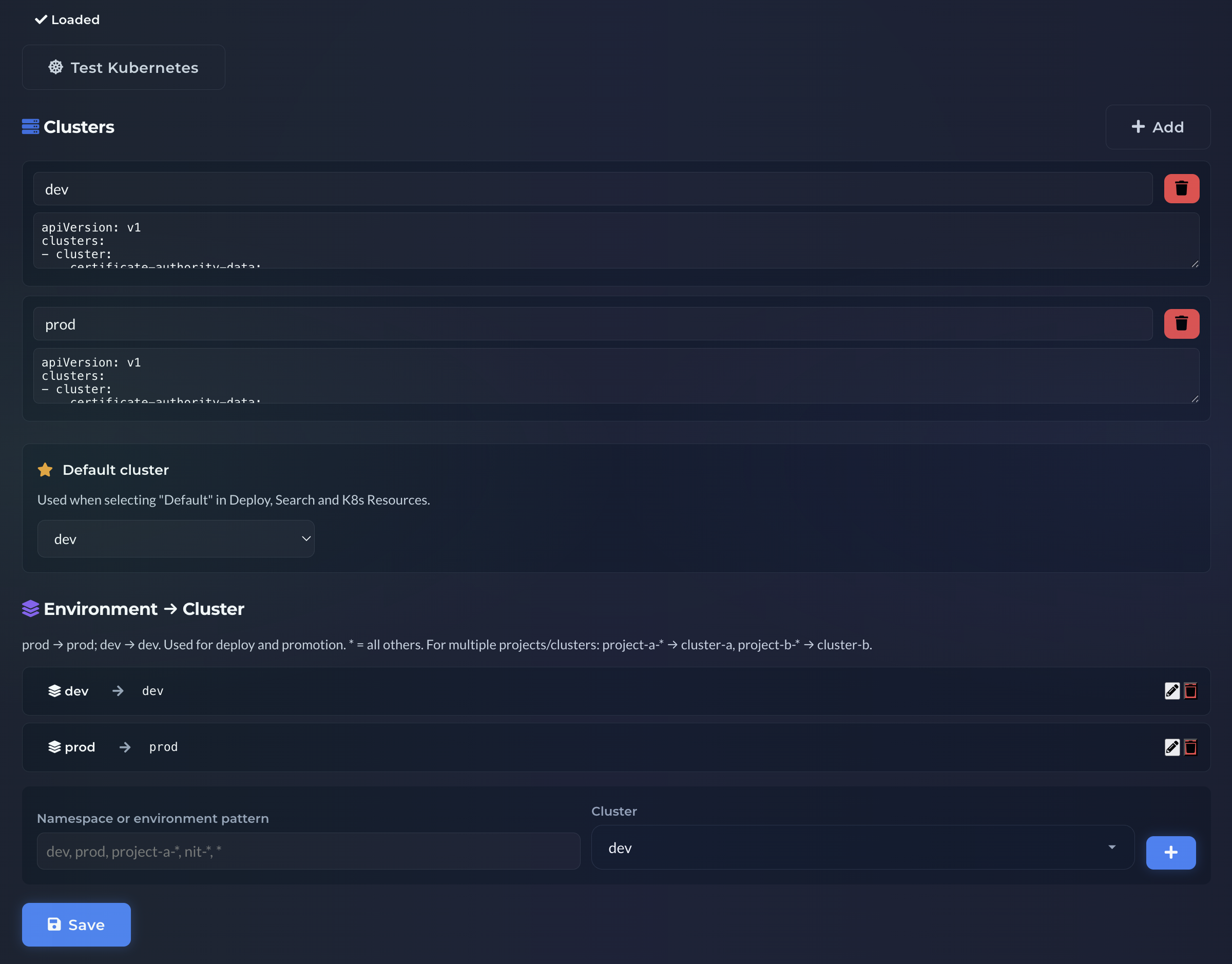The width and height of the screenshot is (1232, 964).
Task: Click the prod cluster name field
Action: click(592, 324)
